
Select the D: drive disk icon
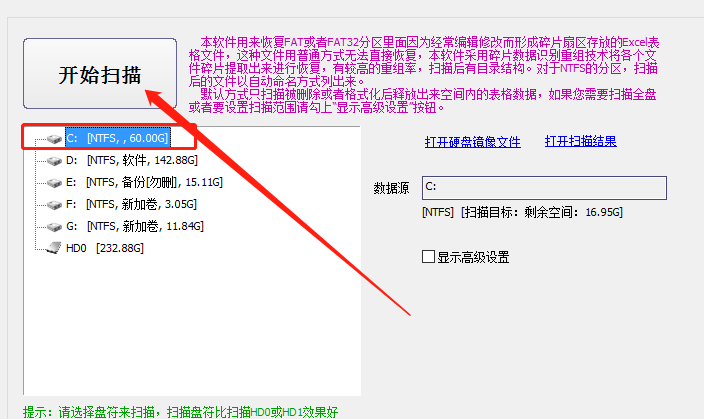click(x=54, y=161)
